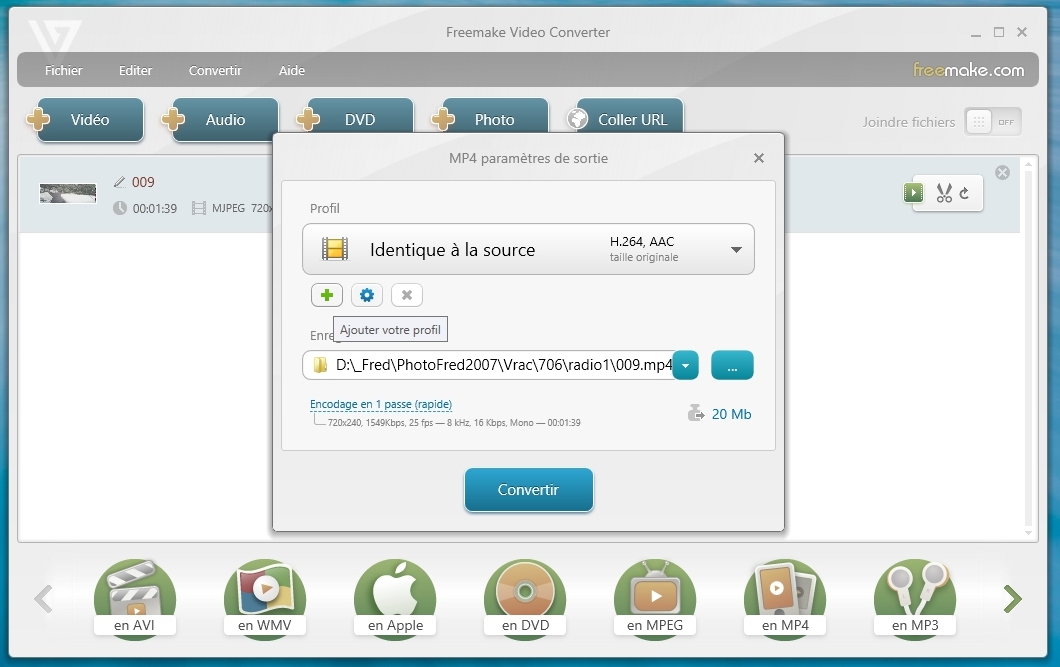Choose the en AVI output format
This screenshot has width=1060, height=667.
(135, 599)
